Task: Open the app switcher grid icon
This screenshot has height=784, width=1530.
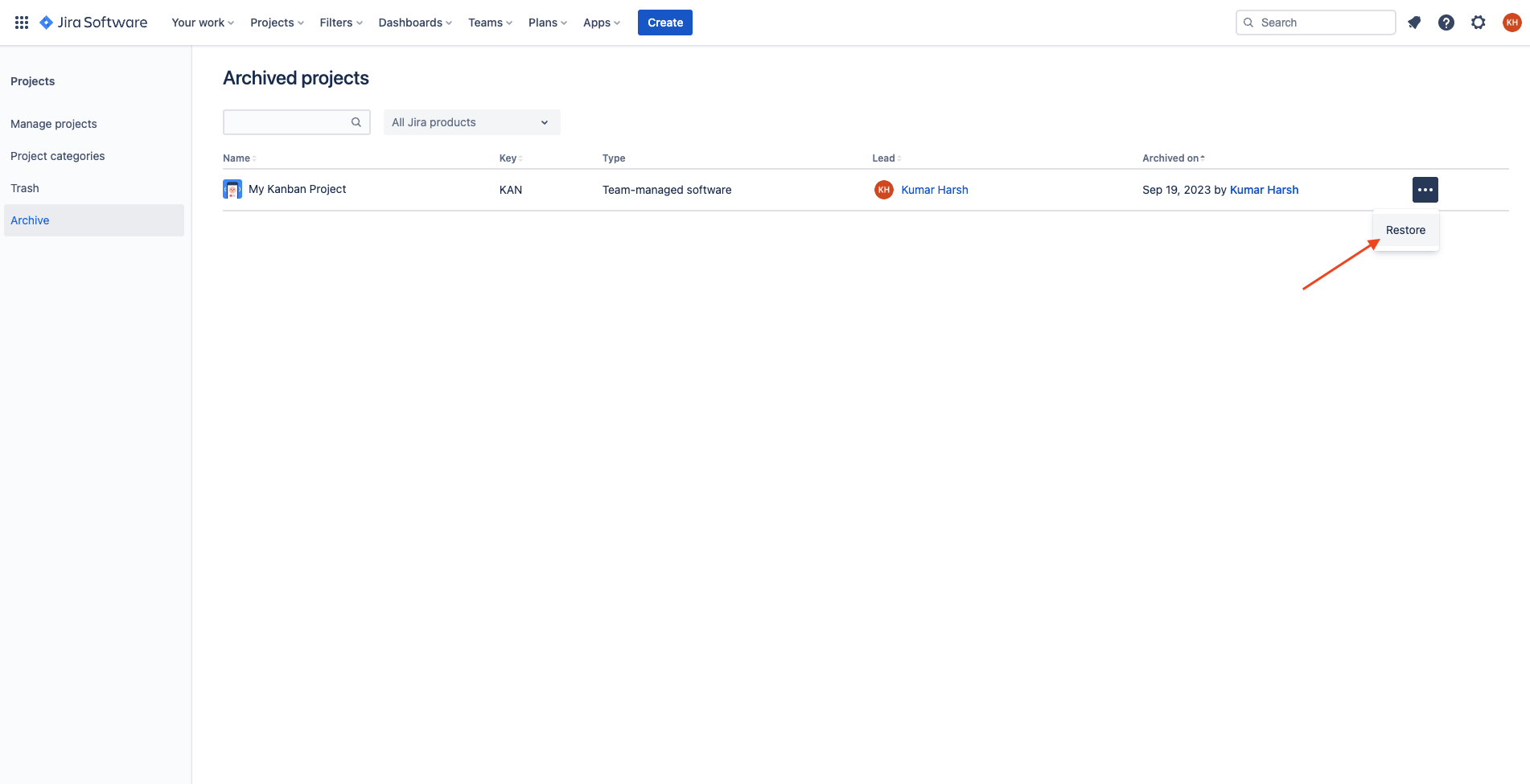Action: click(x=22, y=22)
